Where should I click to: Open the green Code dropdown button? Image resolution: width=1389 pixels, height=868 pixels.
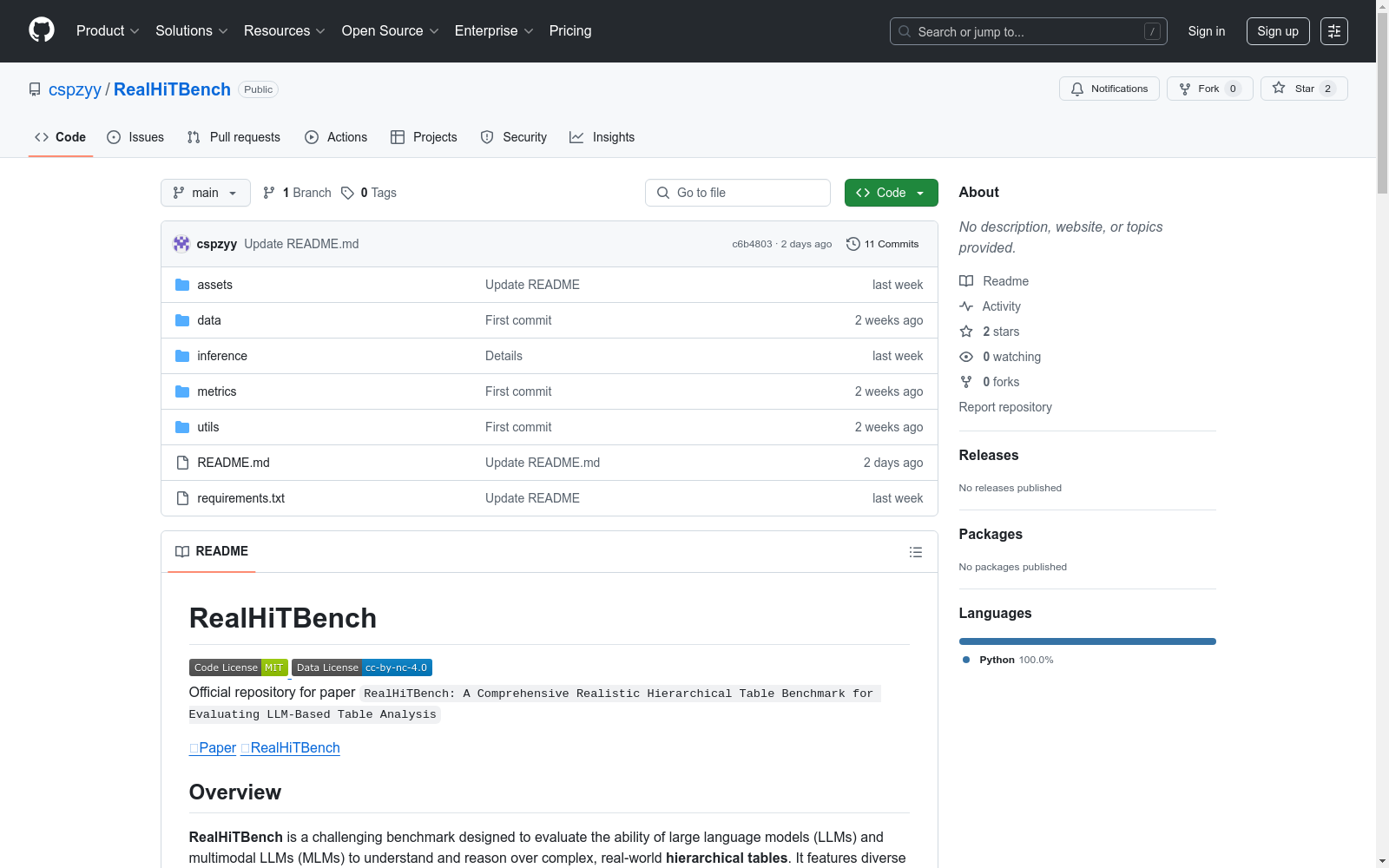(x=892, y=193)
